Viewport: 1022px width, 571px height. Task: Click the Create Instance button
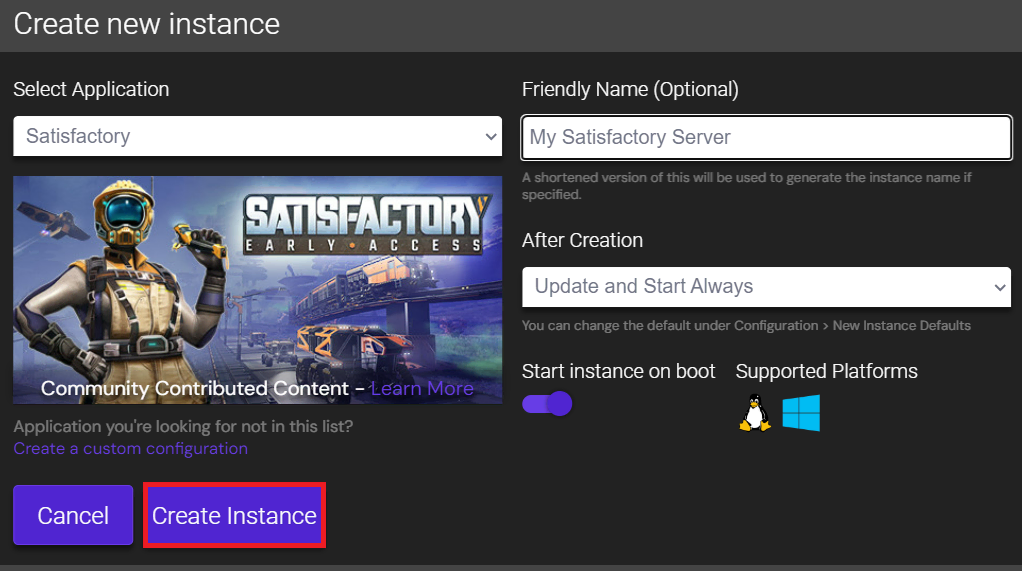pos(234,516)
